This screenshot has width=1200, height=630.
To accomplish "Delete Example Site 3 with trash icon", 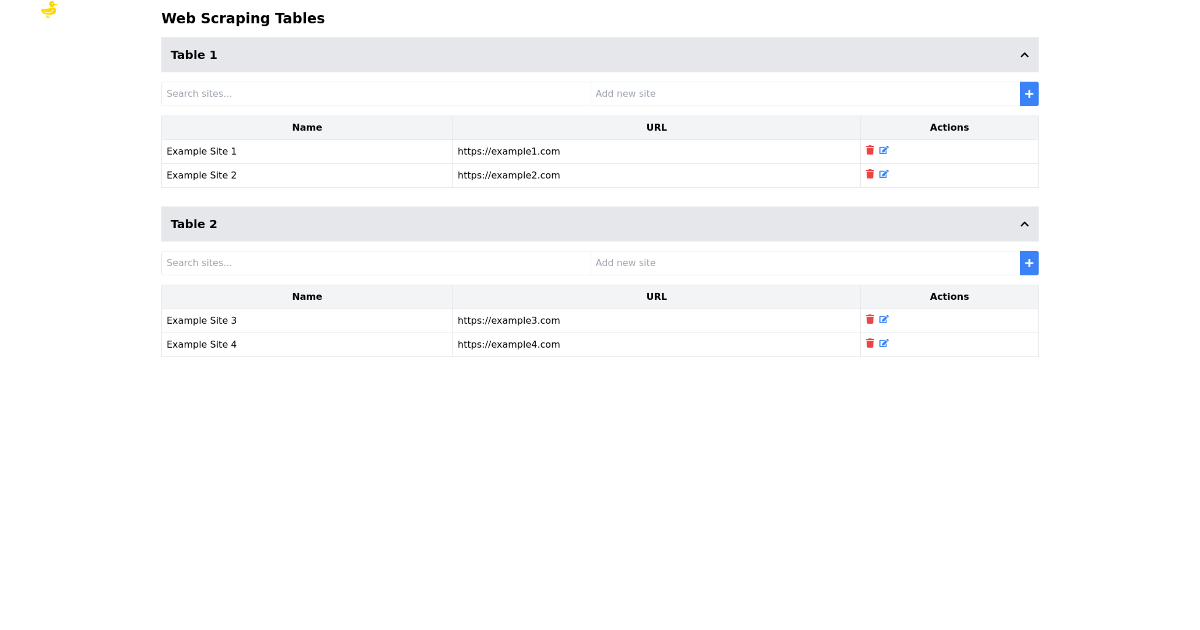I will pyautogui.click(x=870, y=319).
